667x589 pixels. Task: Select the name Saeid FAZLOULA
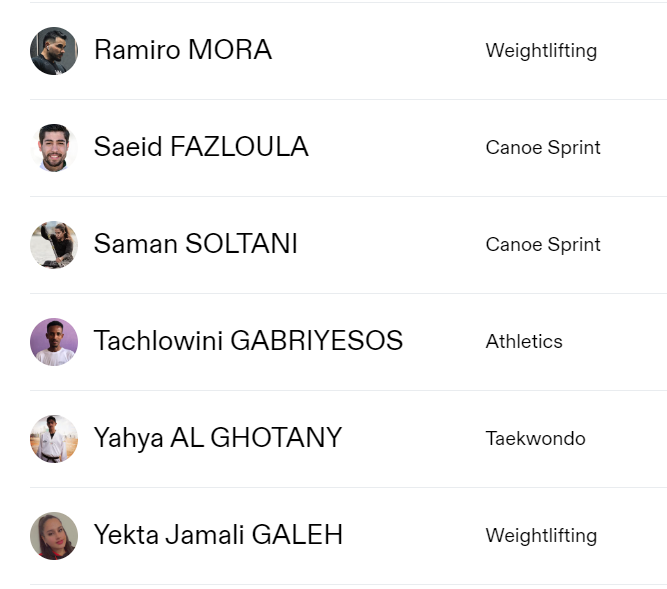click(x=201, y=147)
